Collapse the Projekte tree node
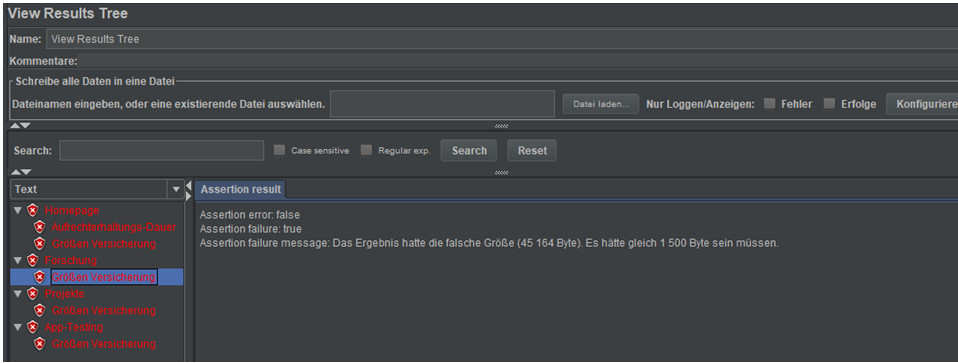 [18, 294]
